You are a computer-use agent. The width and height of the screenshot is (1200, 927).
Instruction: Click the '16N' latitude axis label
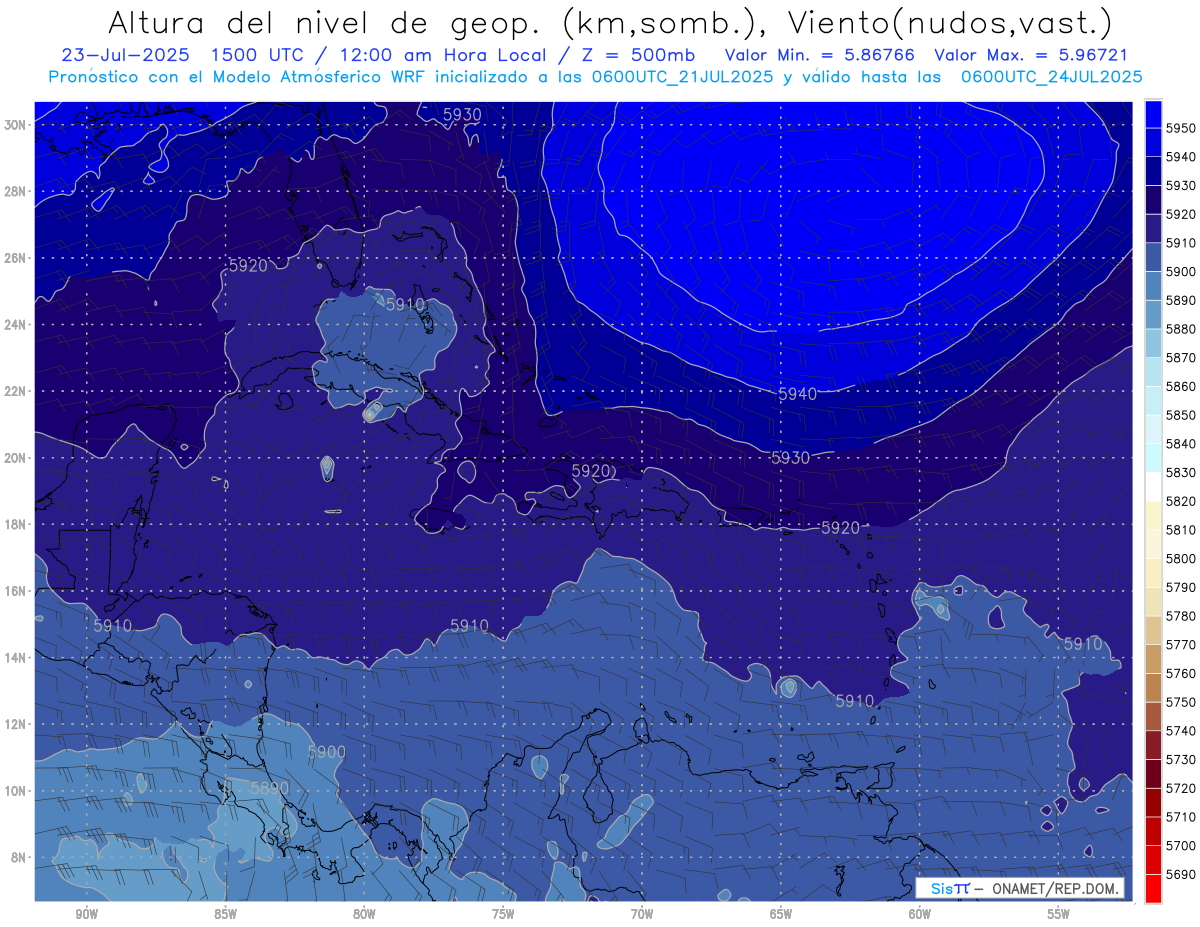16,591
